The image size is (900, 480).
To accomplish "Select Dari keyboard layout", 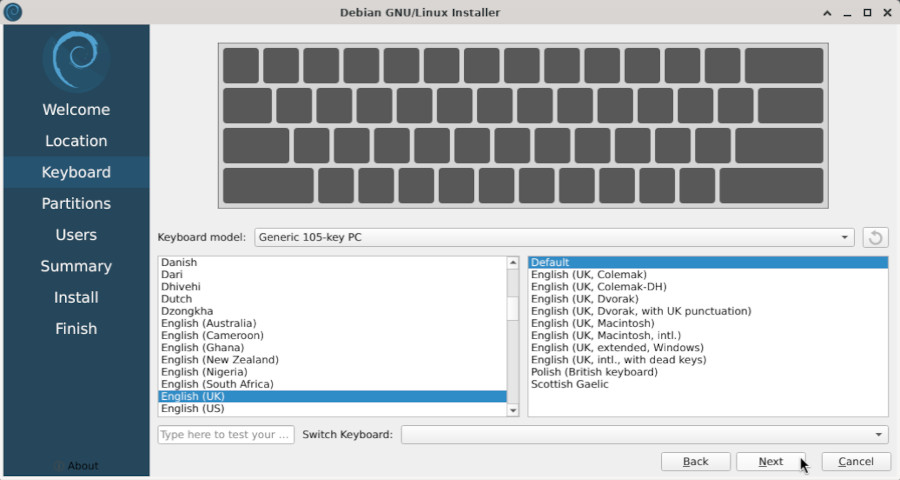I will (332, 274).
